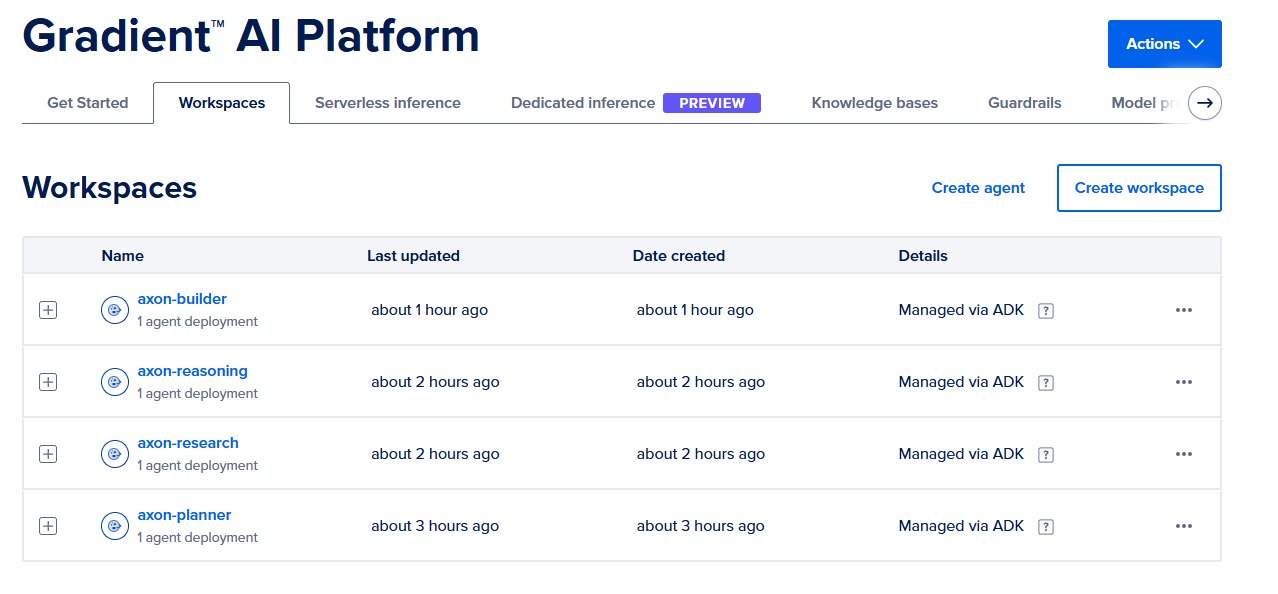This screenshot has width=1278, height=594.
Task: Click the Details column header
Action: (923, 256)
